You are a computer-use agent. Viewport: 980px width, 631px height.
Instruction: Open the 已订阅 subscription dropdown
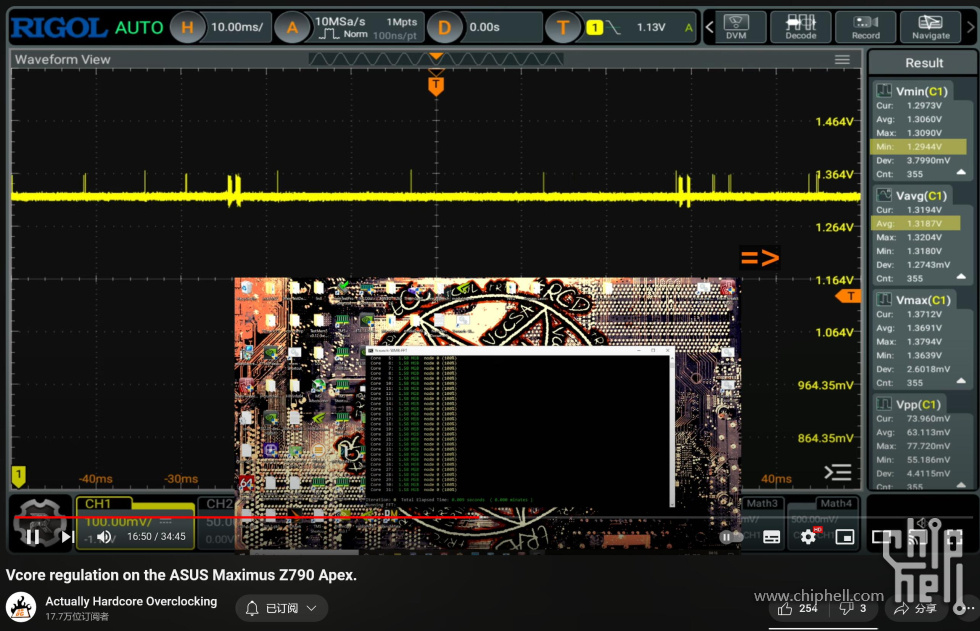coord(281,608)
